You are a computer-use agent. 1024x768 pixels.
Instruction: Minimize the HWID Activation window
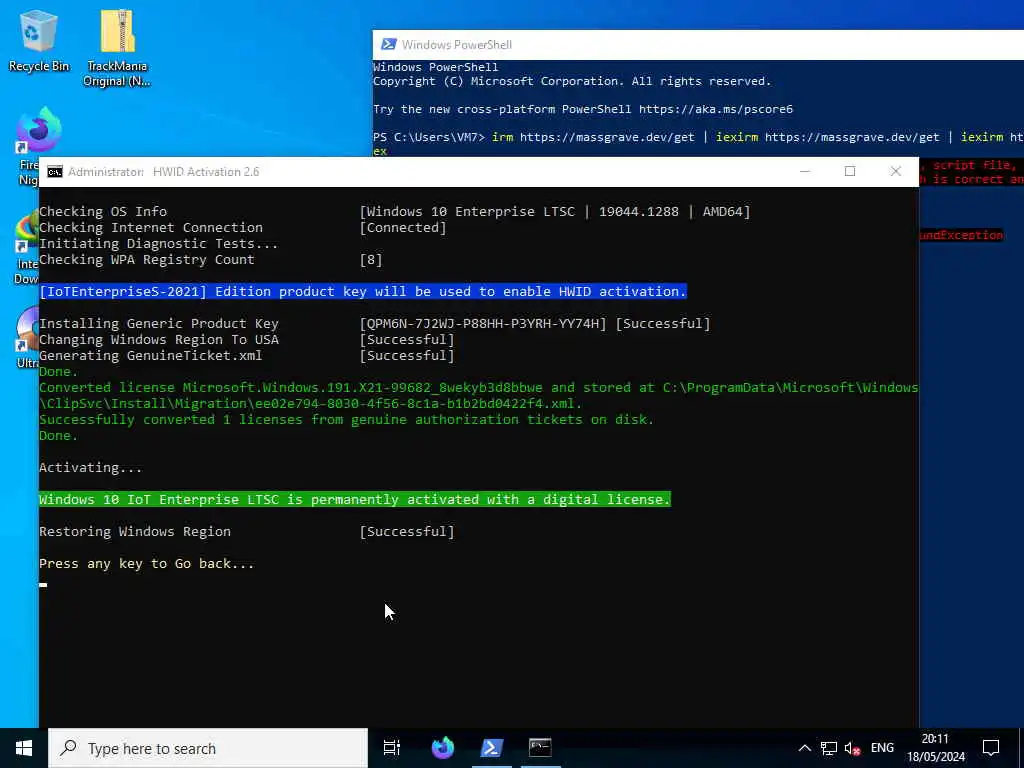tap(805, 171)
